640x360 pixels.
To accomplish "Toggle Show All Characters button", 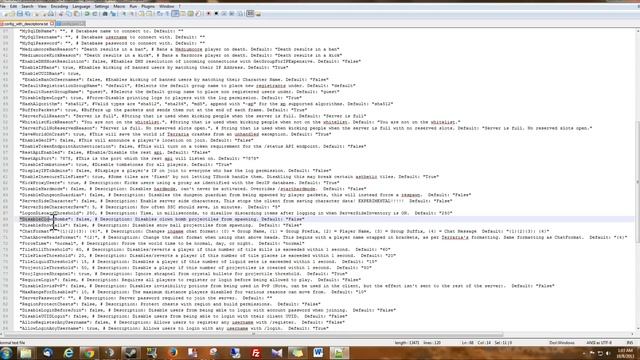I will (167, 14).
